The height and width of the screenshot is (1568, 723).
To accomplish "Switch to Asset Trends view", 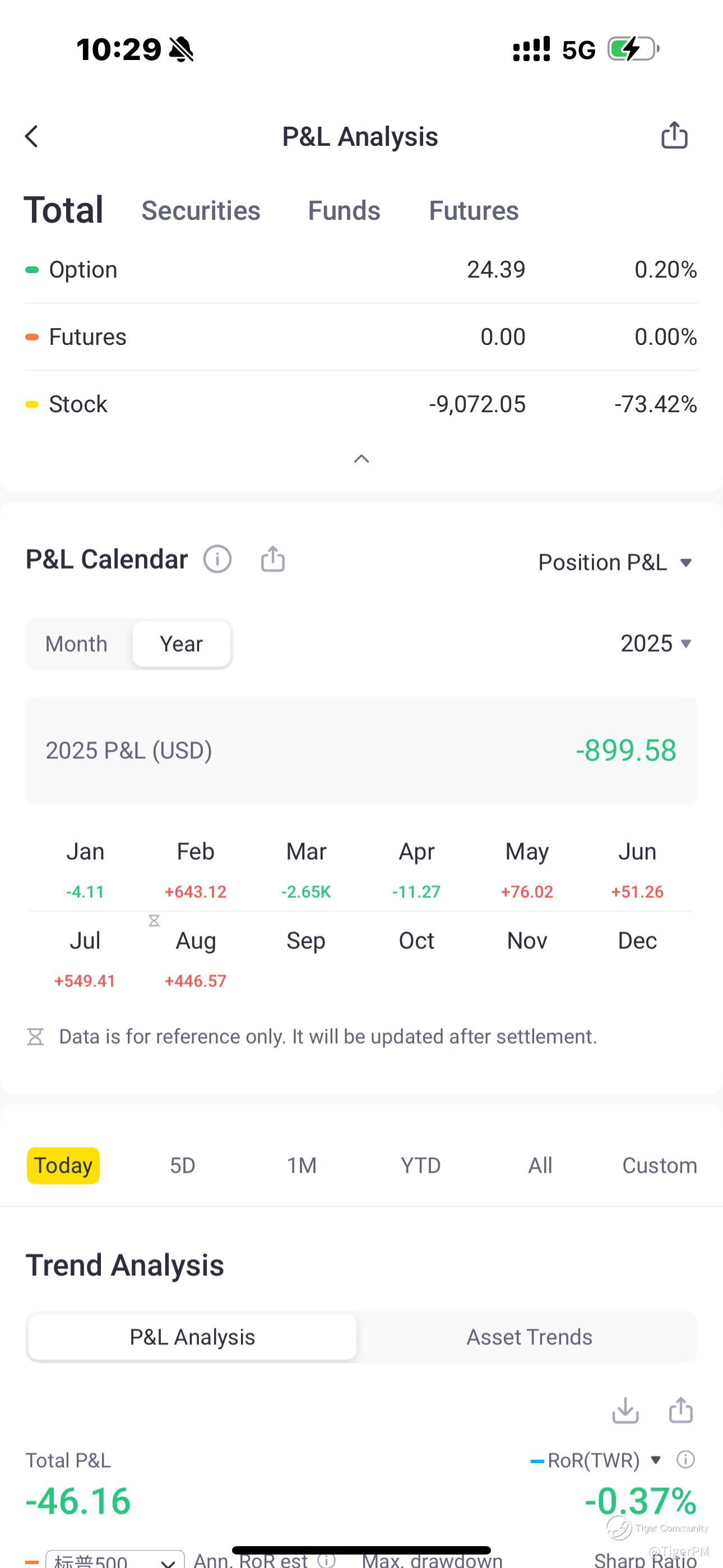I will [529, 1337].
